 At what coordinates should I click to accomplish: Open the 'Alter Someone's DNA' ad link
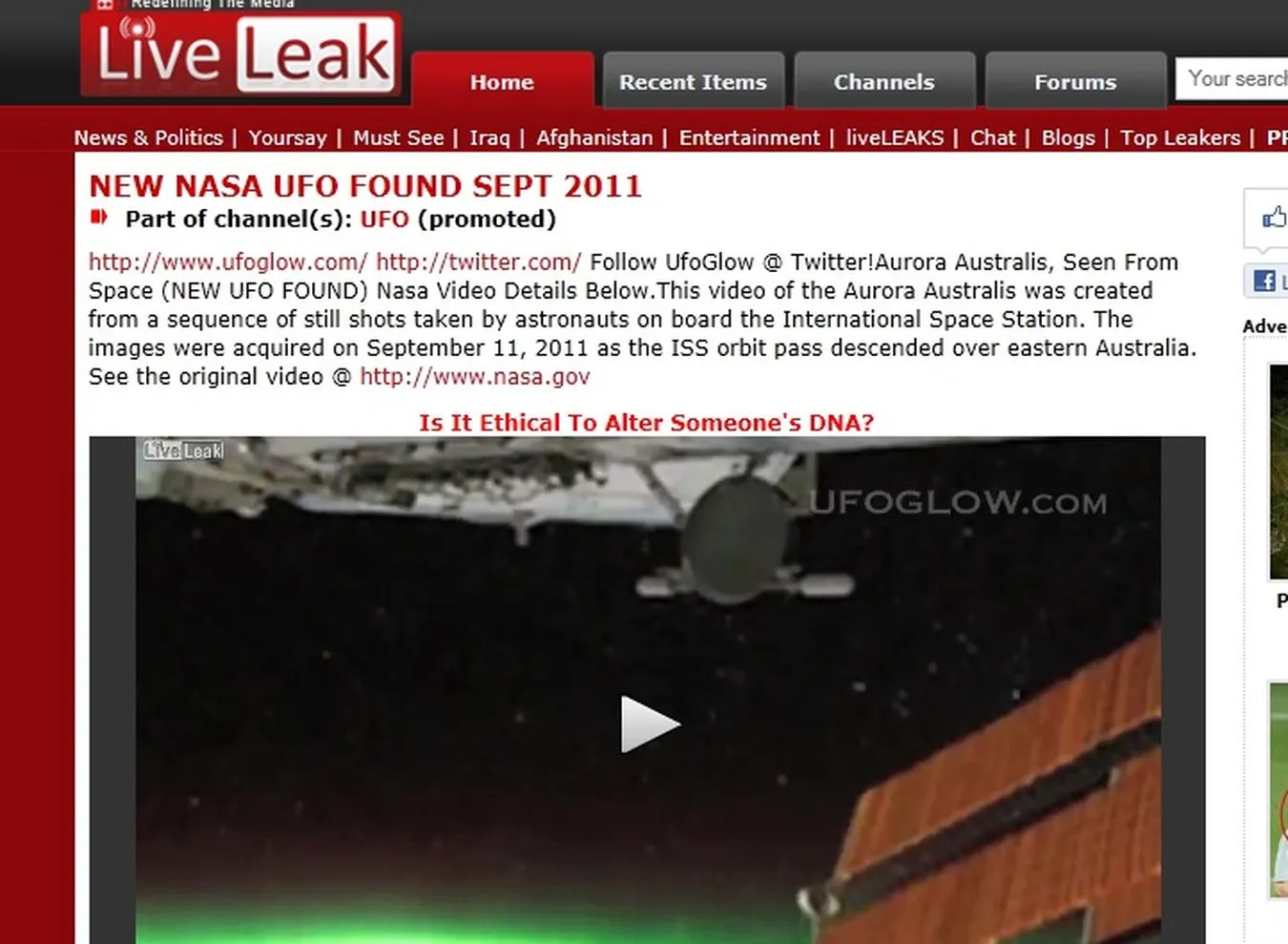(x=647, y=422)
